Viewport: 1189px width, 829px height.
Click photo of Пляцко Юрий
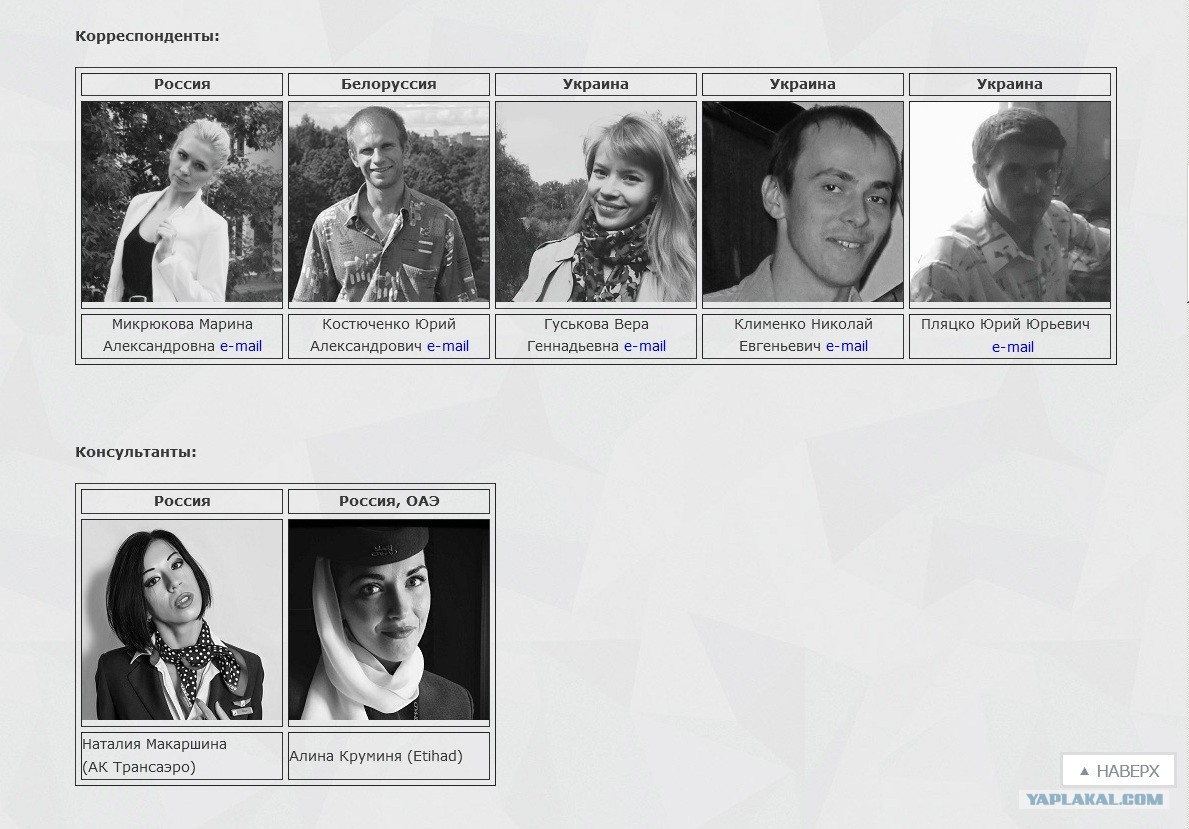[x=1010, y=202]
